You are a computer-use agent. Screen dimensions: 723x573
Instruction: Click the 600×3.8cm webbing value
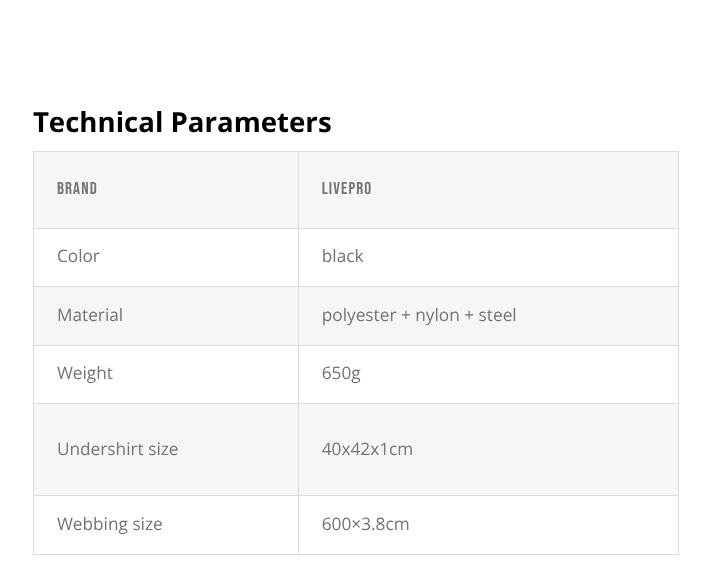tap(365, 524)
